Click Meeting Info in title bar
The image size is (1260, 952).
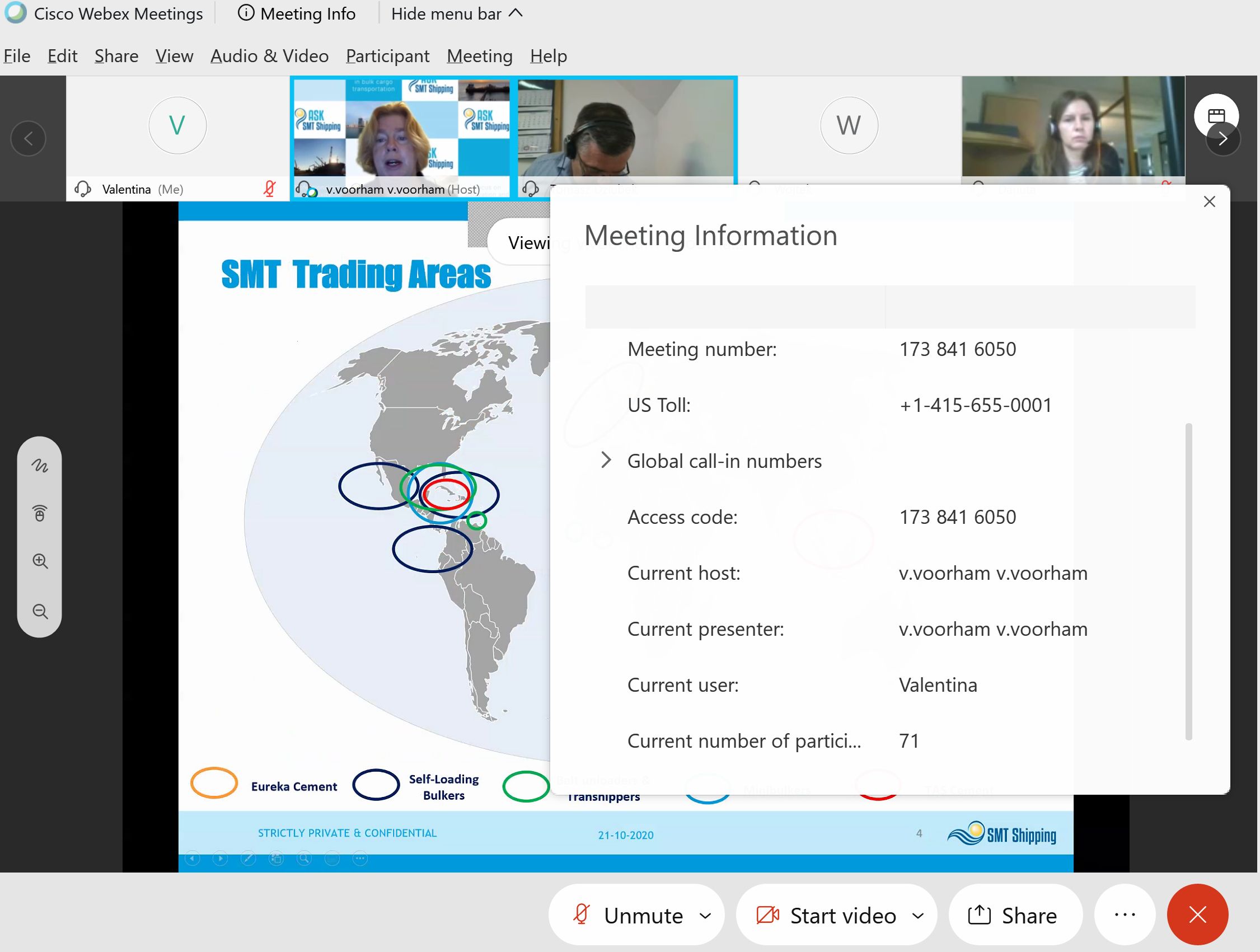coord(297,13)
